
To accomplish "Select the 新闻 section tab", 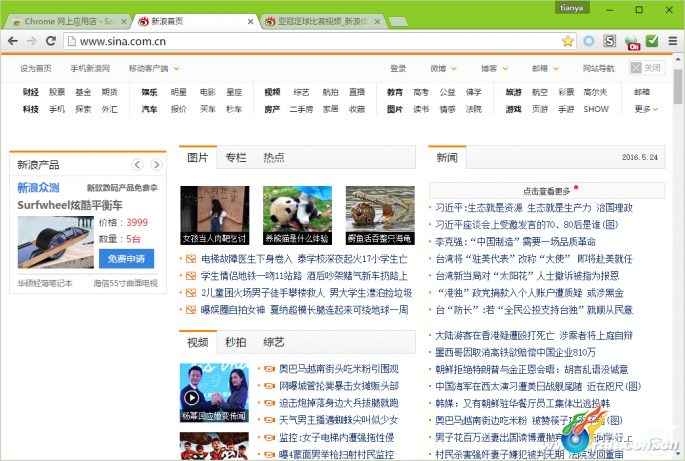I will 447,157.
